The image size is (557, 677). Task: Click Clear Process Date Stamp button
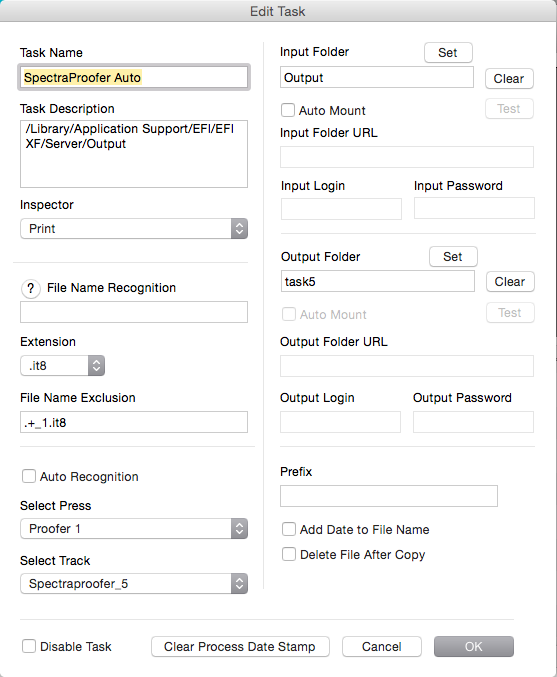[x=240, y=646]
